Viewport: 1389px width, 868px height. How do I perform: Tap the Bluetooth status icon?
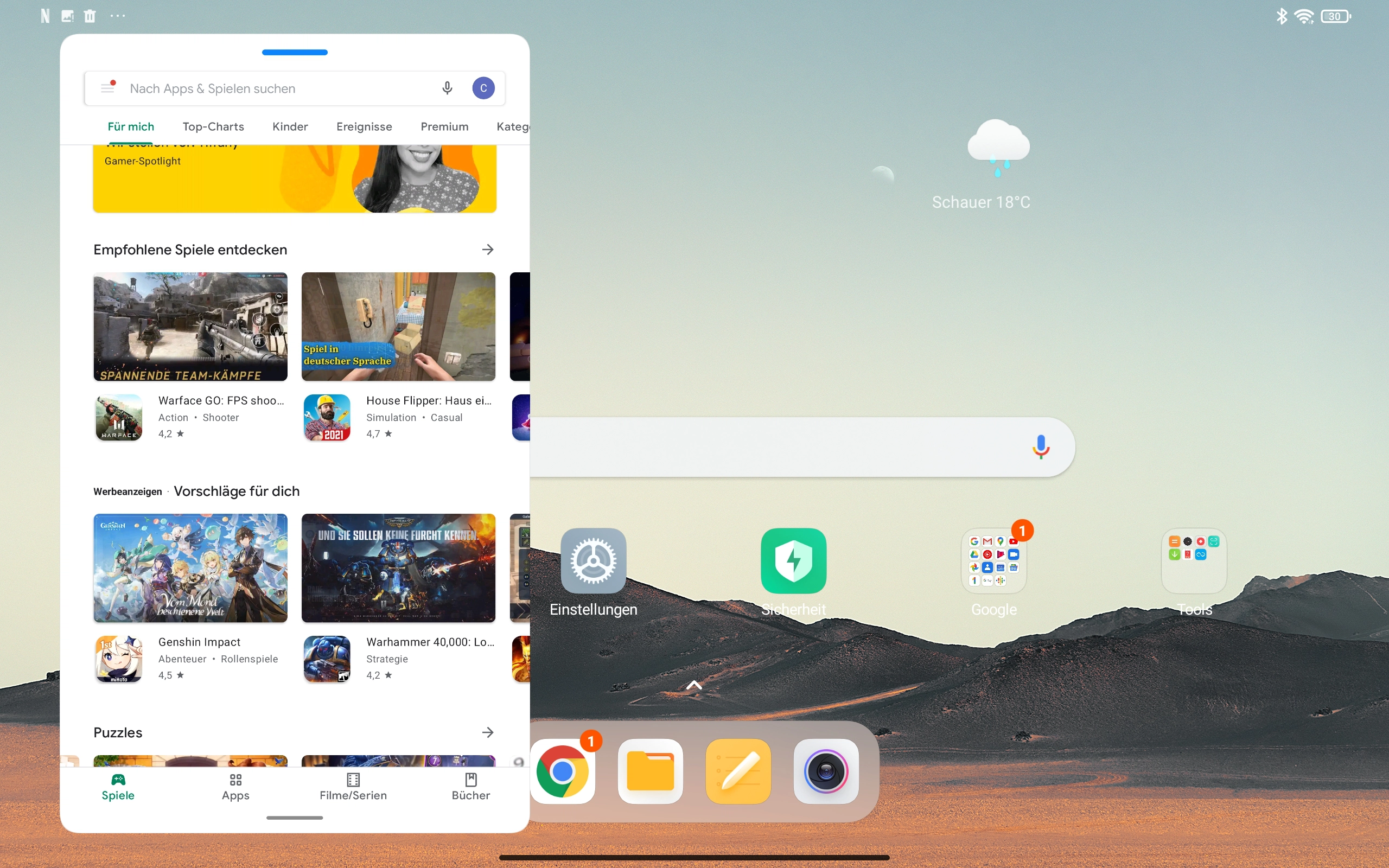(1281, 16)
